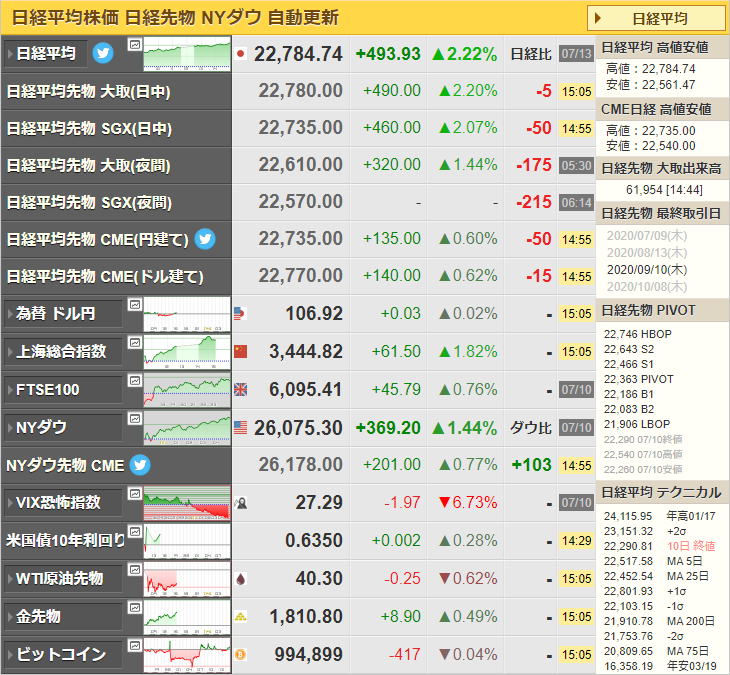Image resolution: width=730 pixels, height=675 pixels.
Task: Open chart popup icon for ビットコイン
Action: 135,646
